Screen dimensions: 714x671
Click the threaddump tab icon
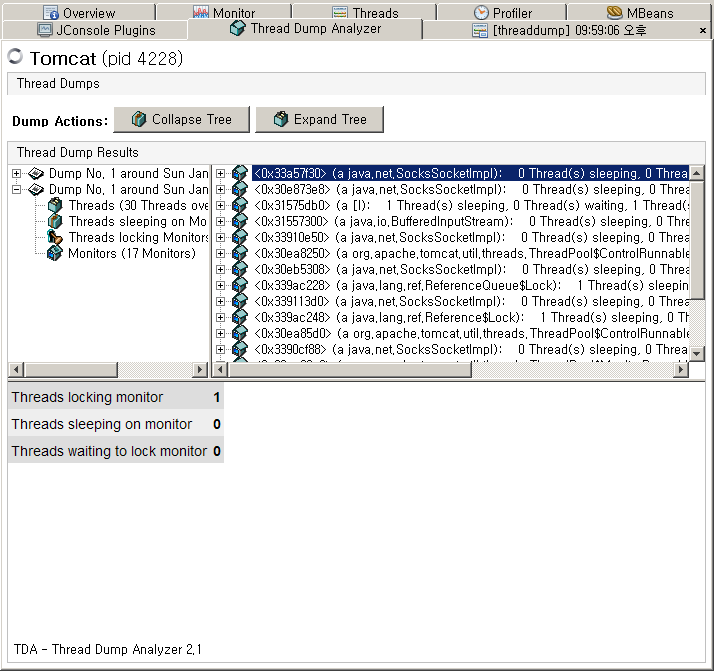coord(480,30)
